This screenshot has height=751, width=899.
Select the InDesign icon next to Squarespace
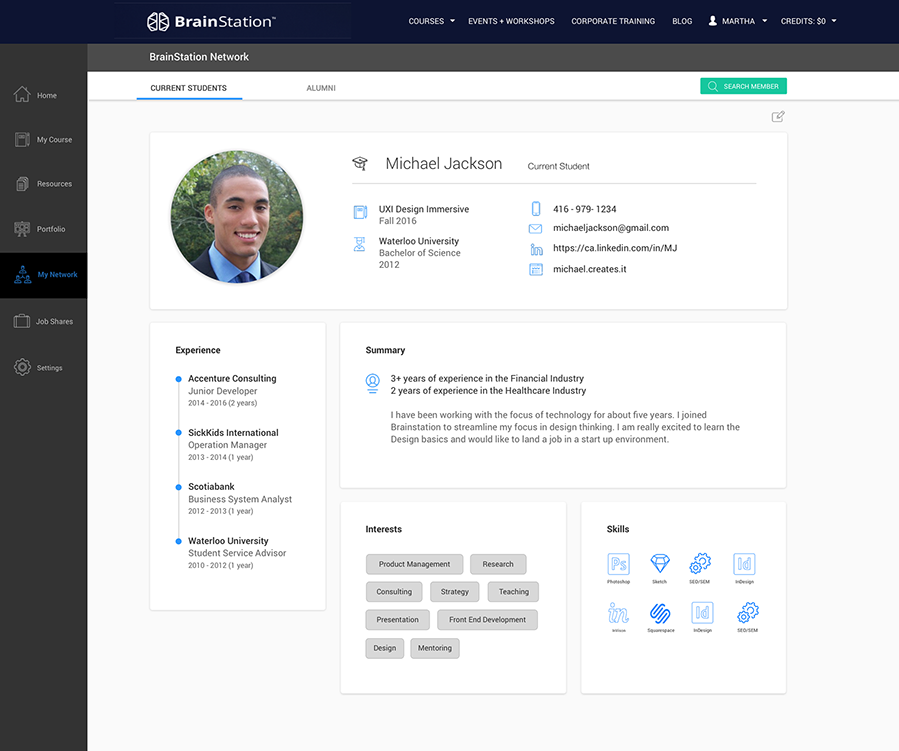702,613
